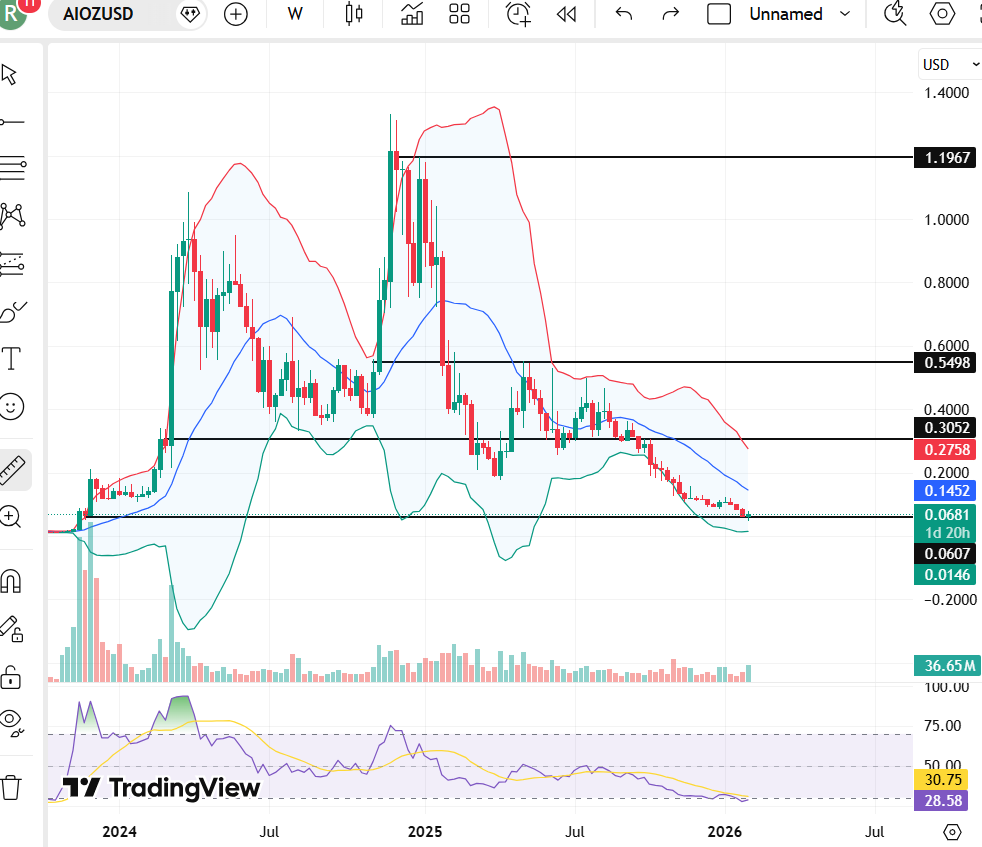Select the XABCD pattern tool

click(14, 215)
